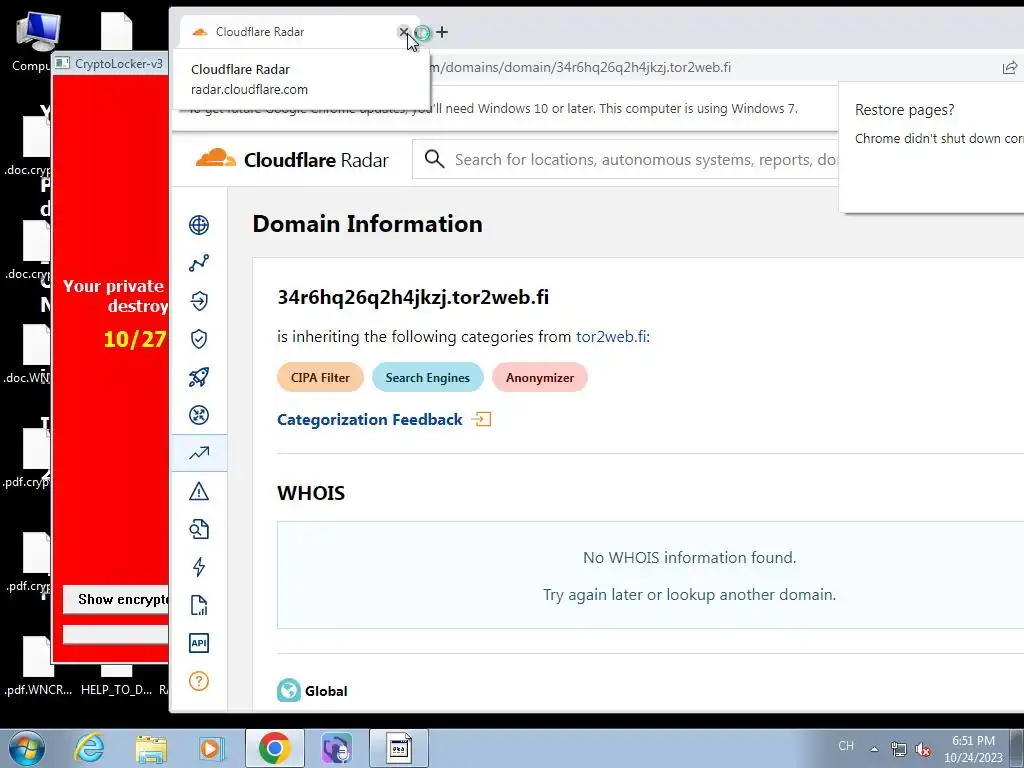Open the Categorization Feedback link

[370, 419]
